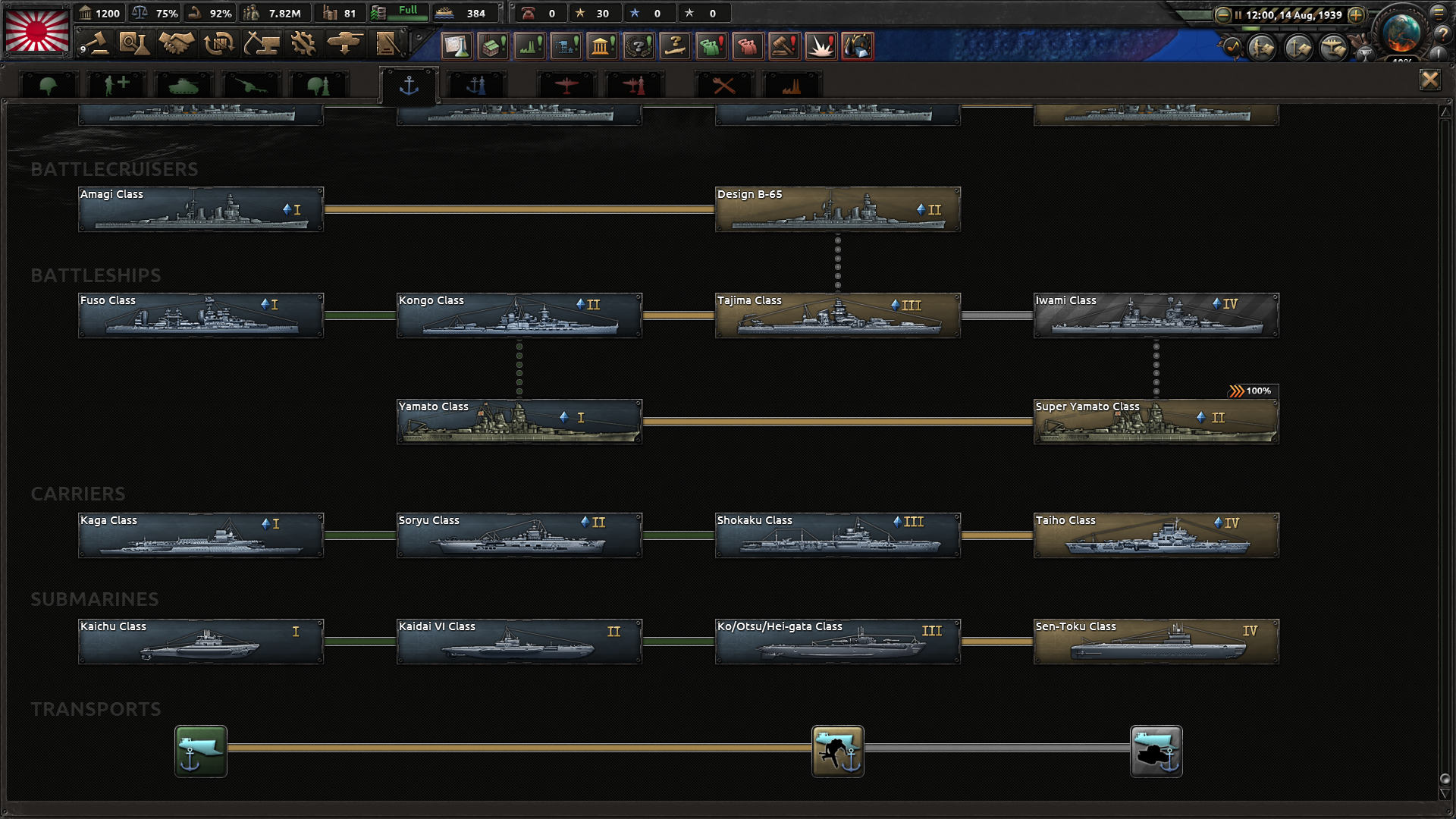The height and width of the screenshot is (819, 1456).
Task: Increase game speed with plus button
Action: [1356, 14]
